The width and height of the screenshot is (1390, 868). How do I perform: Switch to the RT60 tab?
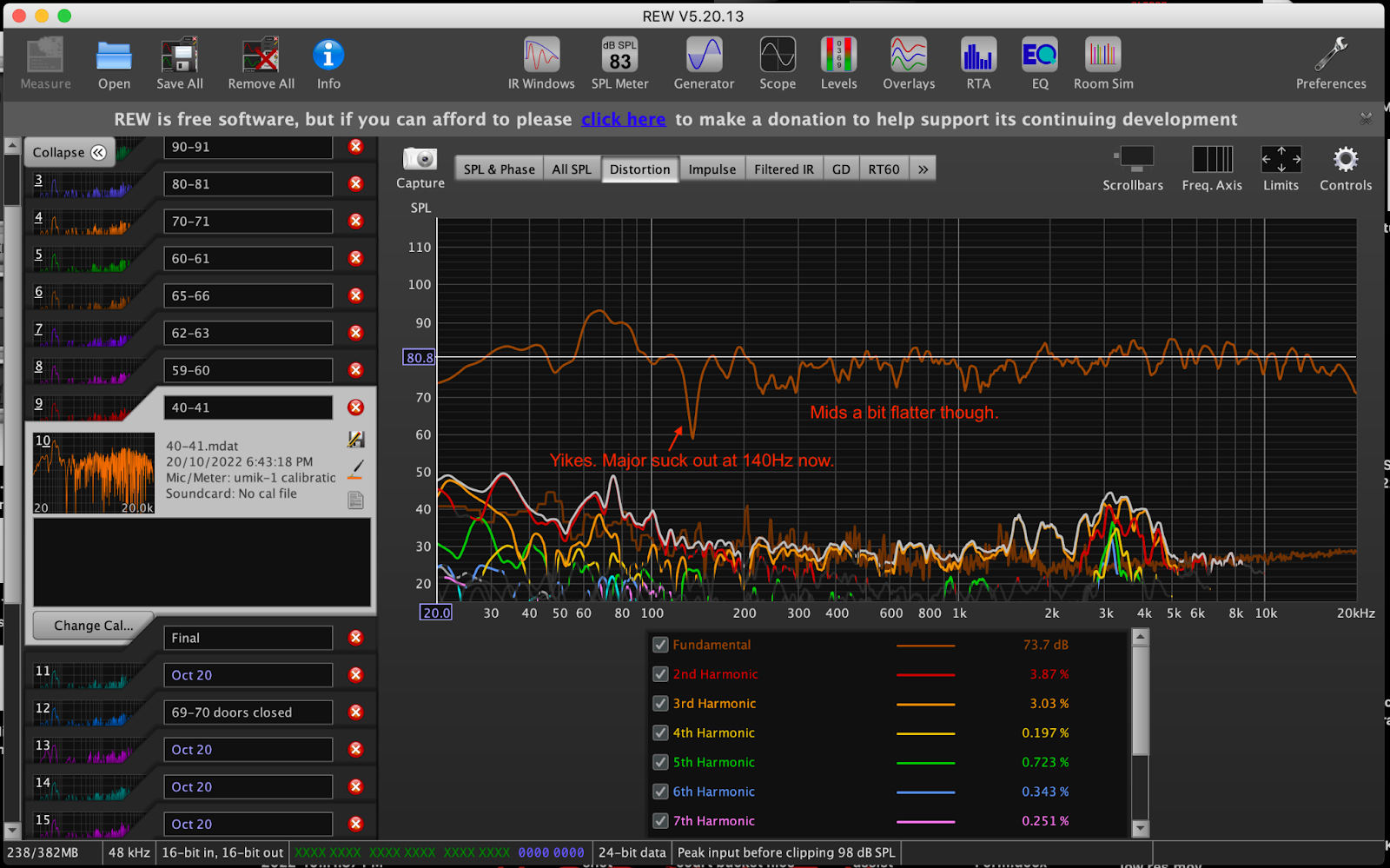884,169
